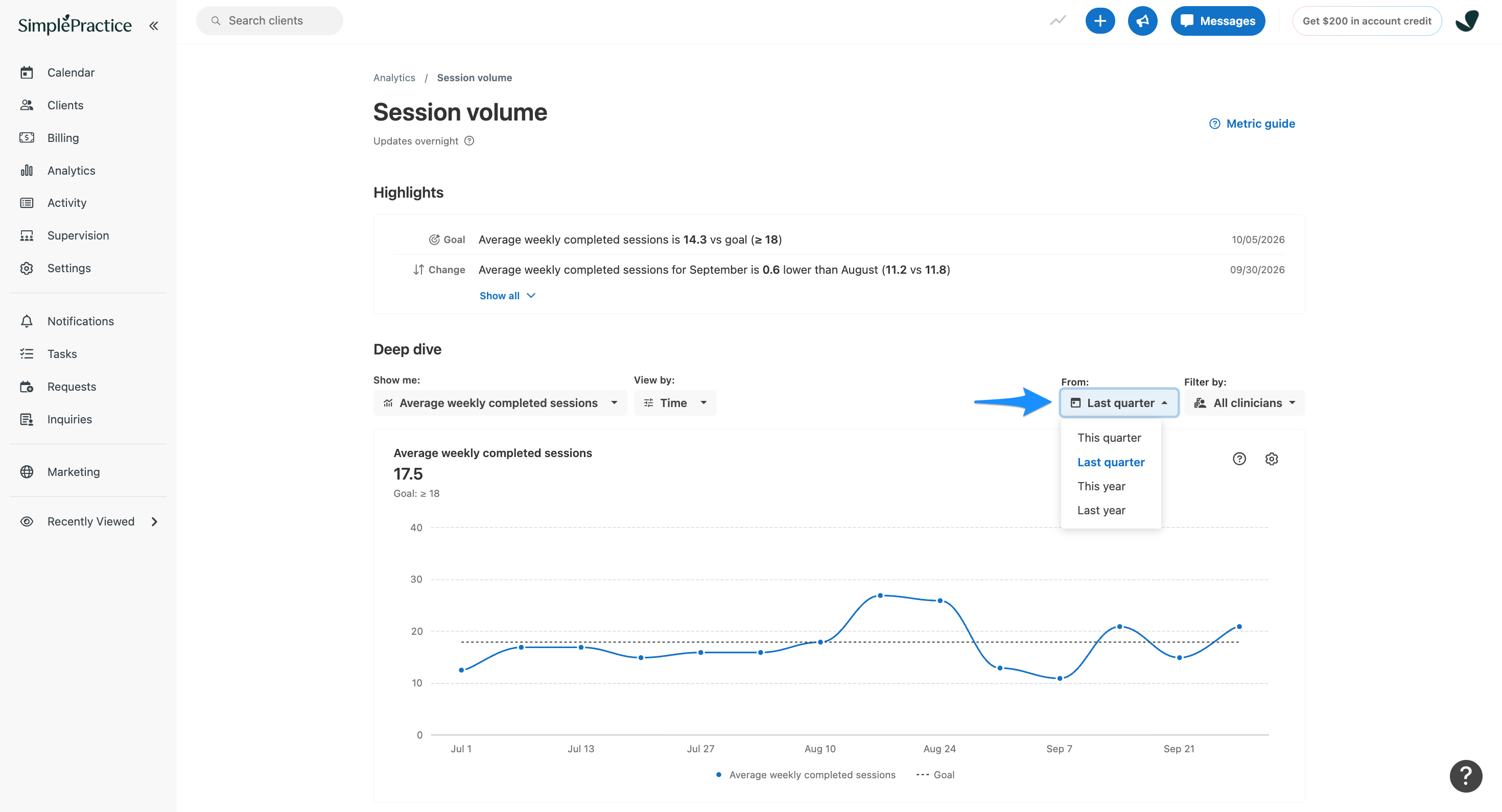1502x812 pixels.
Task: Click Get $200 in account credit
Action: click(x=1366, y=21)
